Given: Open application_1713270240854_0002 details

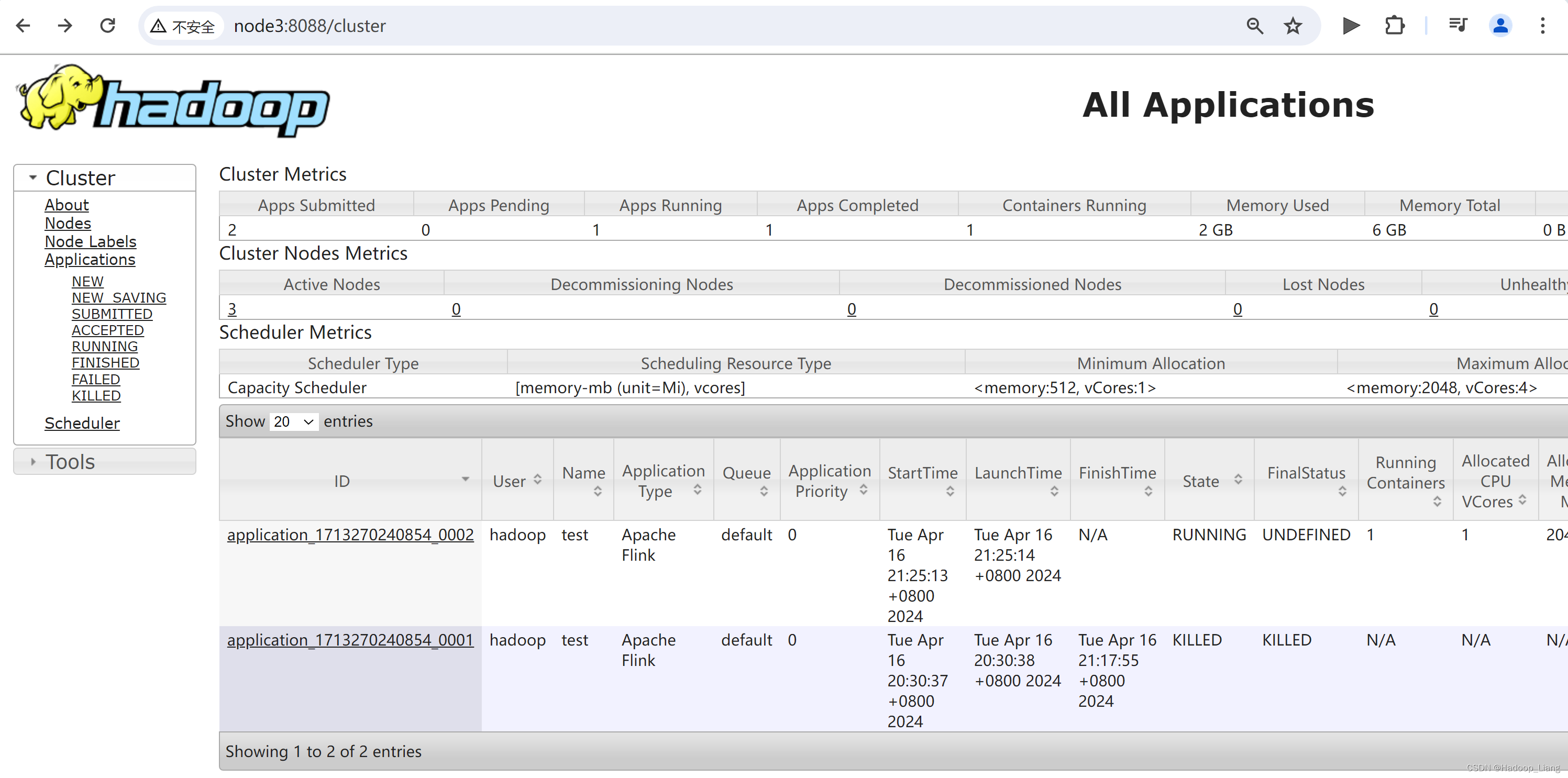Looking at the screenshot, I should 350,535.
